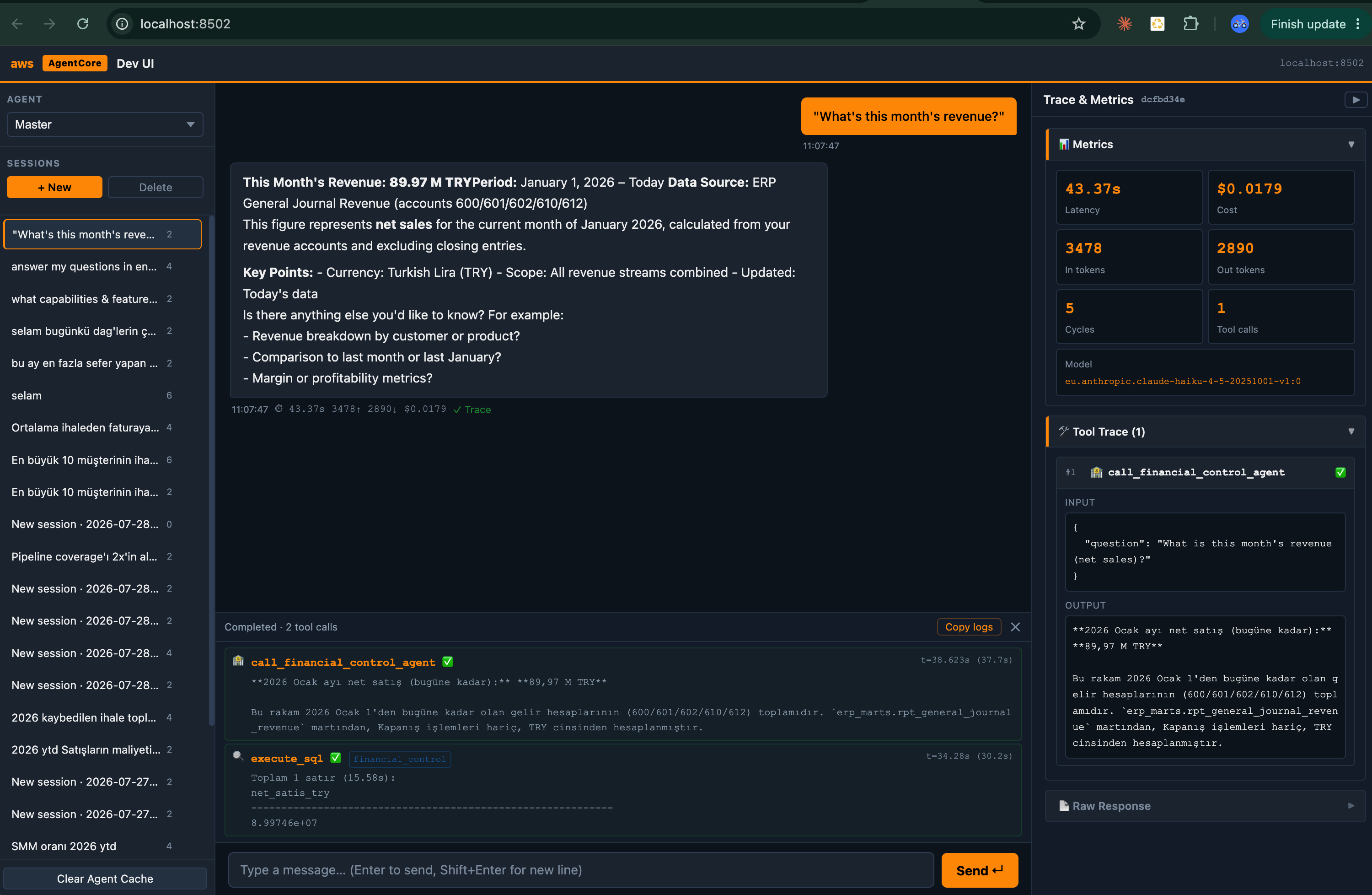The width and height of the screenshot is (1372, 895).
Task: Click the 5 Cycles metric card
Action: click(1129, 317)
